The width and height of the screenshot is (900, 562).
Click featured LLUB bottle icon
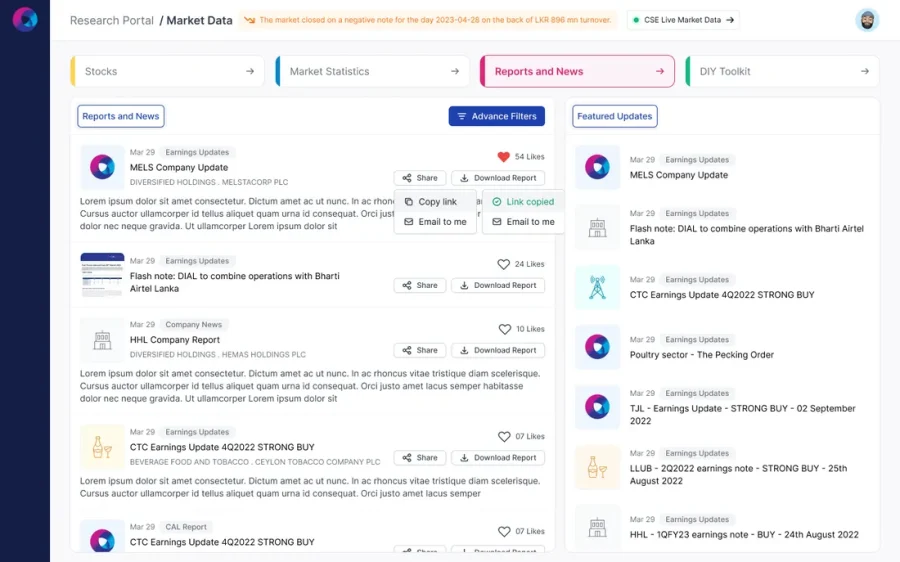(x=598, y=467)
